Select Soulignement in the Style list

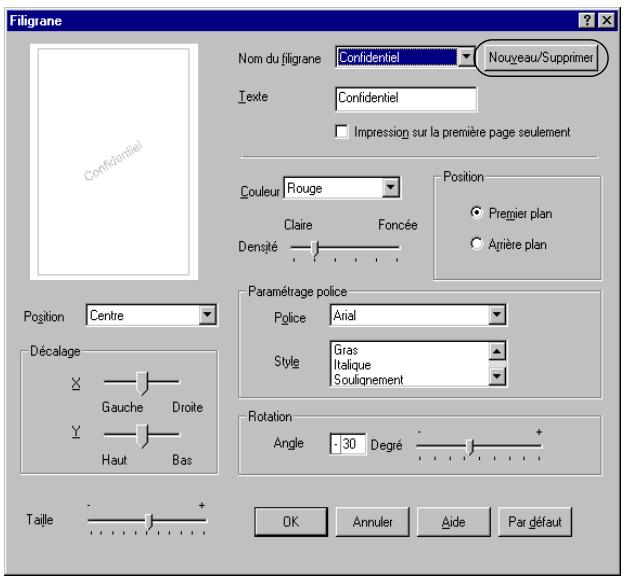pos(368,380)
